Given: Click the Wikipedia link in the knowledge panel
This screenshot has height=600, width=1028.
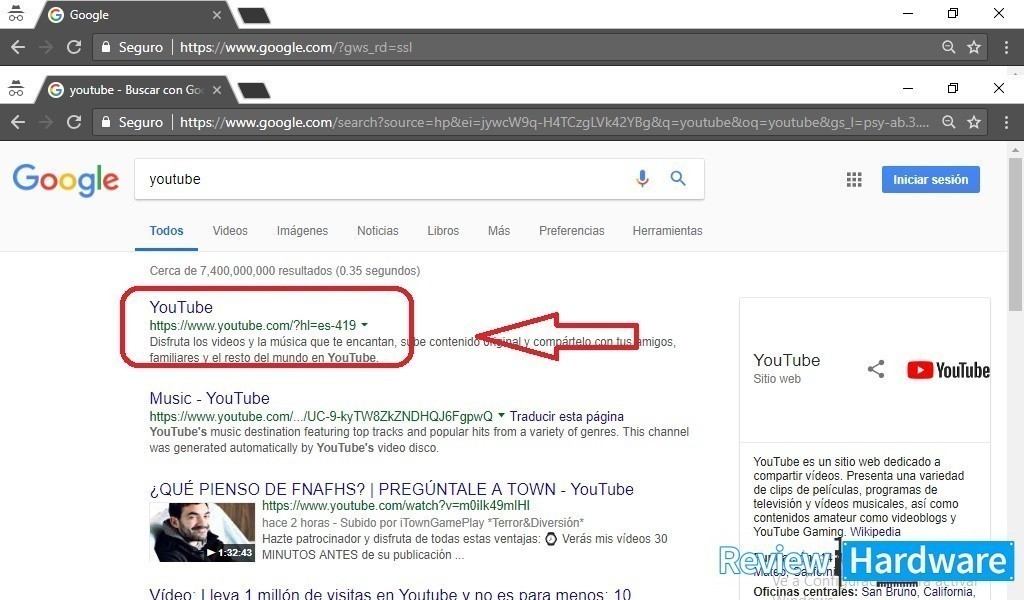Looking at the screenshot, I should (875, 532).
